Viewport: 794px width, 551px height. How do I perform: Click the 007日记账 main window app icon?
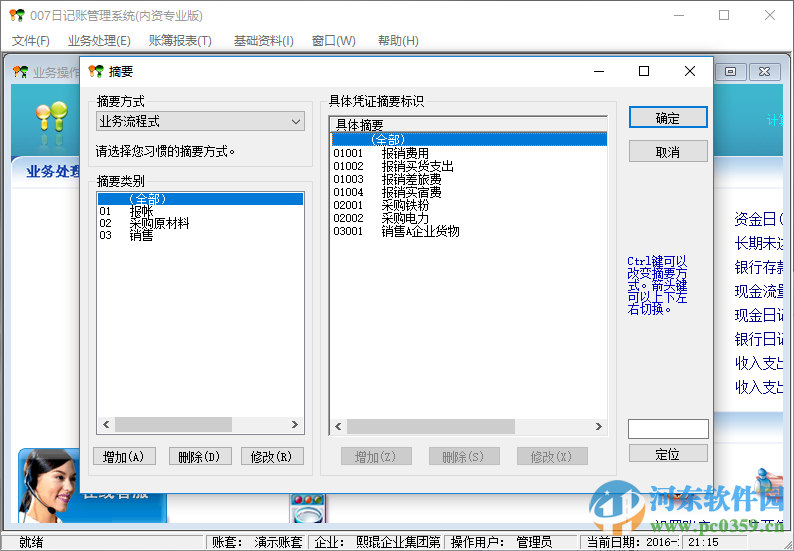(17, 15)
